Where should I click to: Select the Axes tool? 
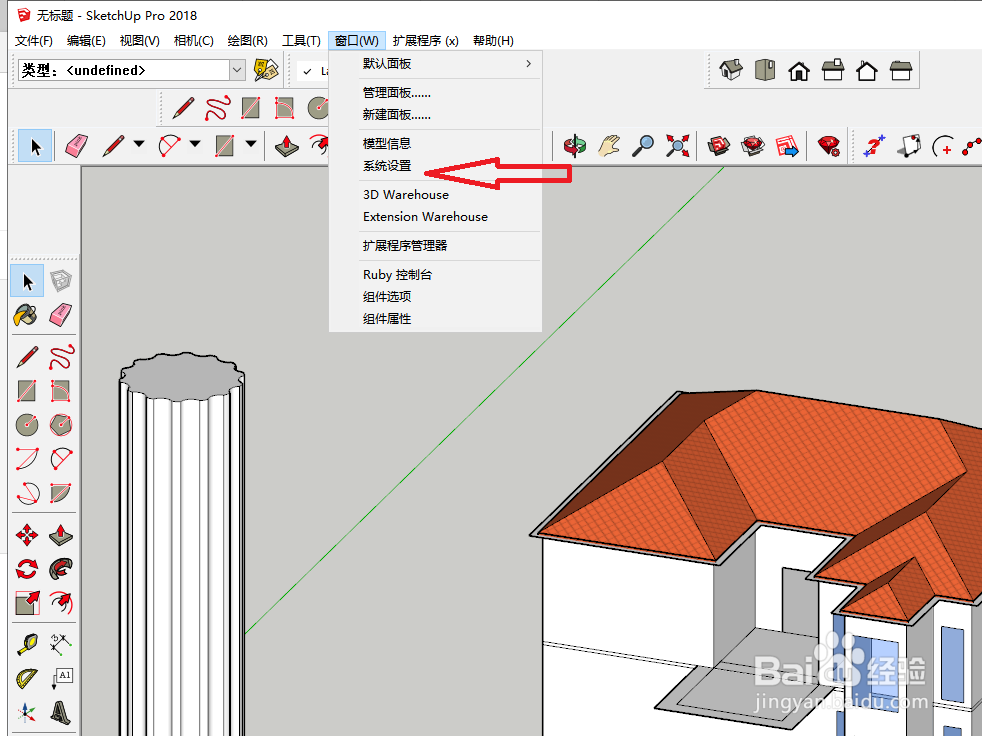[26, 712]
